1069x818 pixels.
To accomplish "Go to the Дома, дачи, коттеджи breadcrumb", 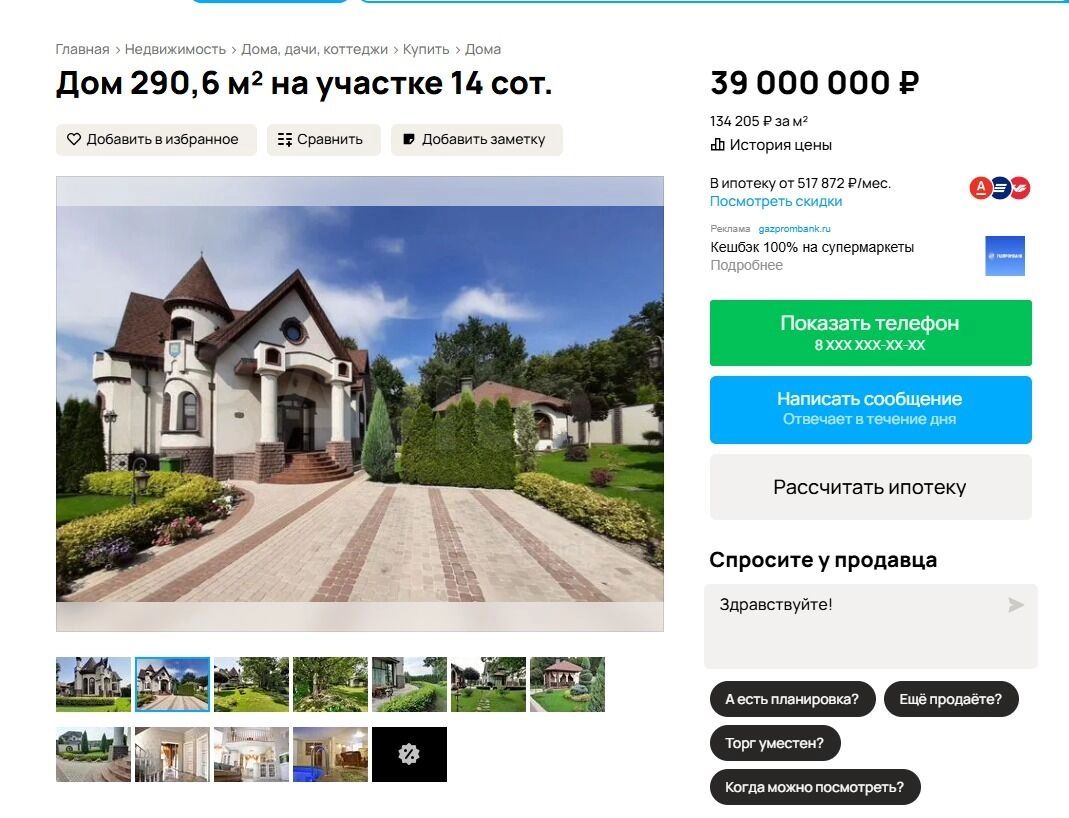I will (x=314, y=49).
